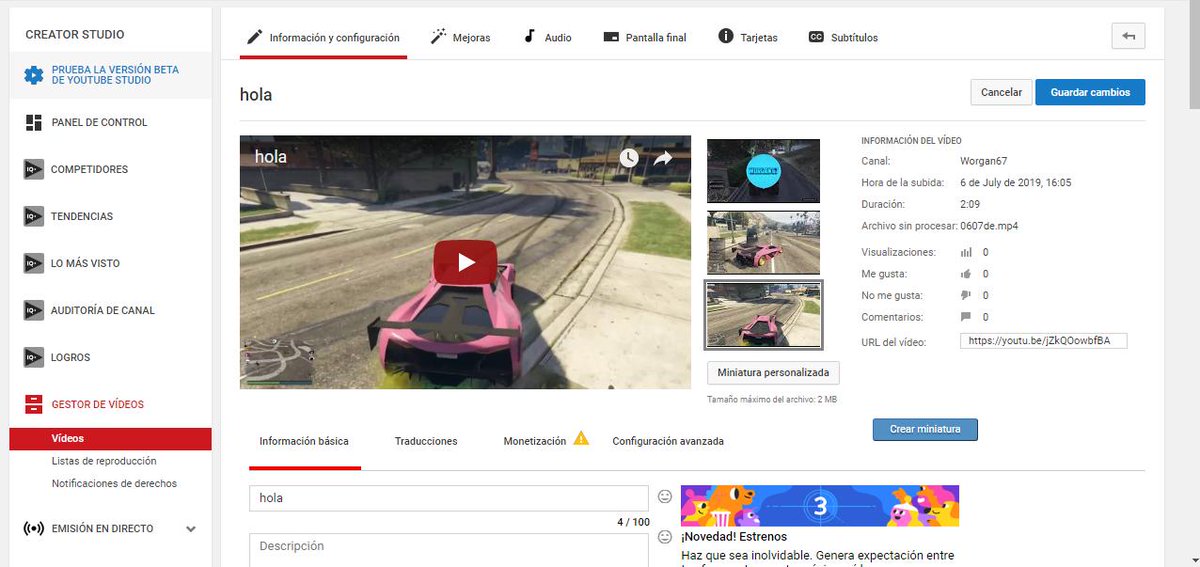
Task: Click the magic wand Mejoras icon
Action: (x=438, y=37)
